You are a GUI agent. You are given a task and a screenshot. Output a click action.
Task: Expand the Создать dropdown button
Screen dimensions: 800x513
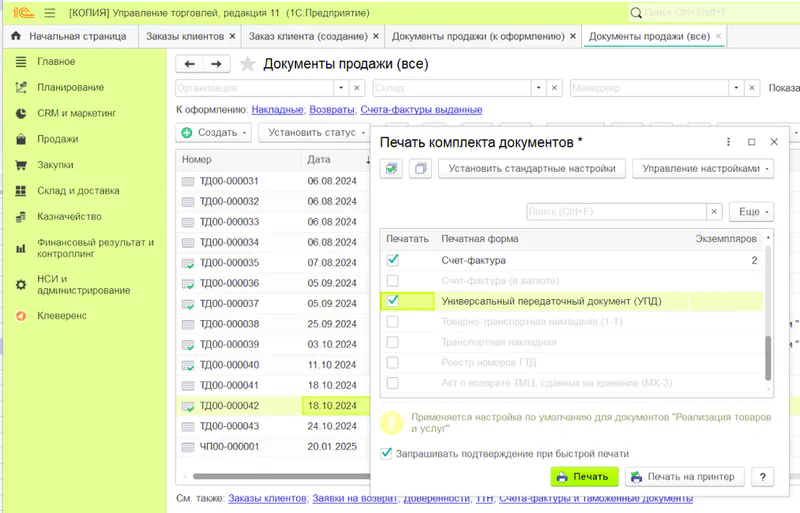[x=215, y=132]
